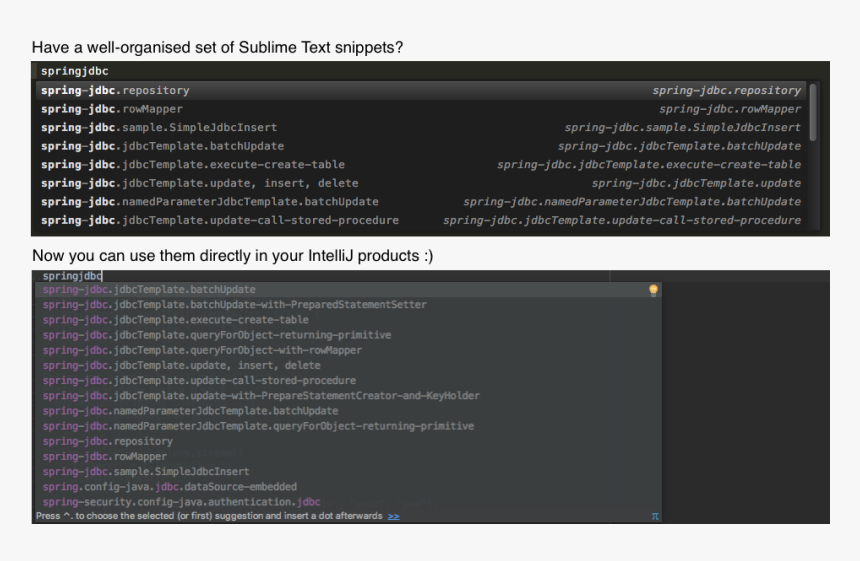Click the >> link after the hint text
This screenshot has height=561, width=860.
tap(393, 516)
